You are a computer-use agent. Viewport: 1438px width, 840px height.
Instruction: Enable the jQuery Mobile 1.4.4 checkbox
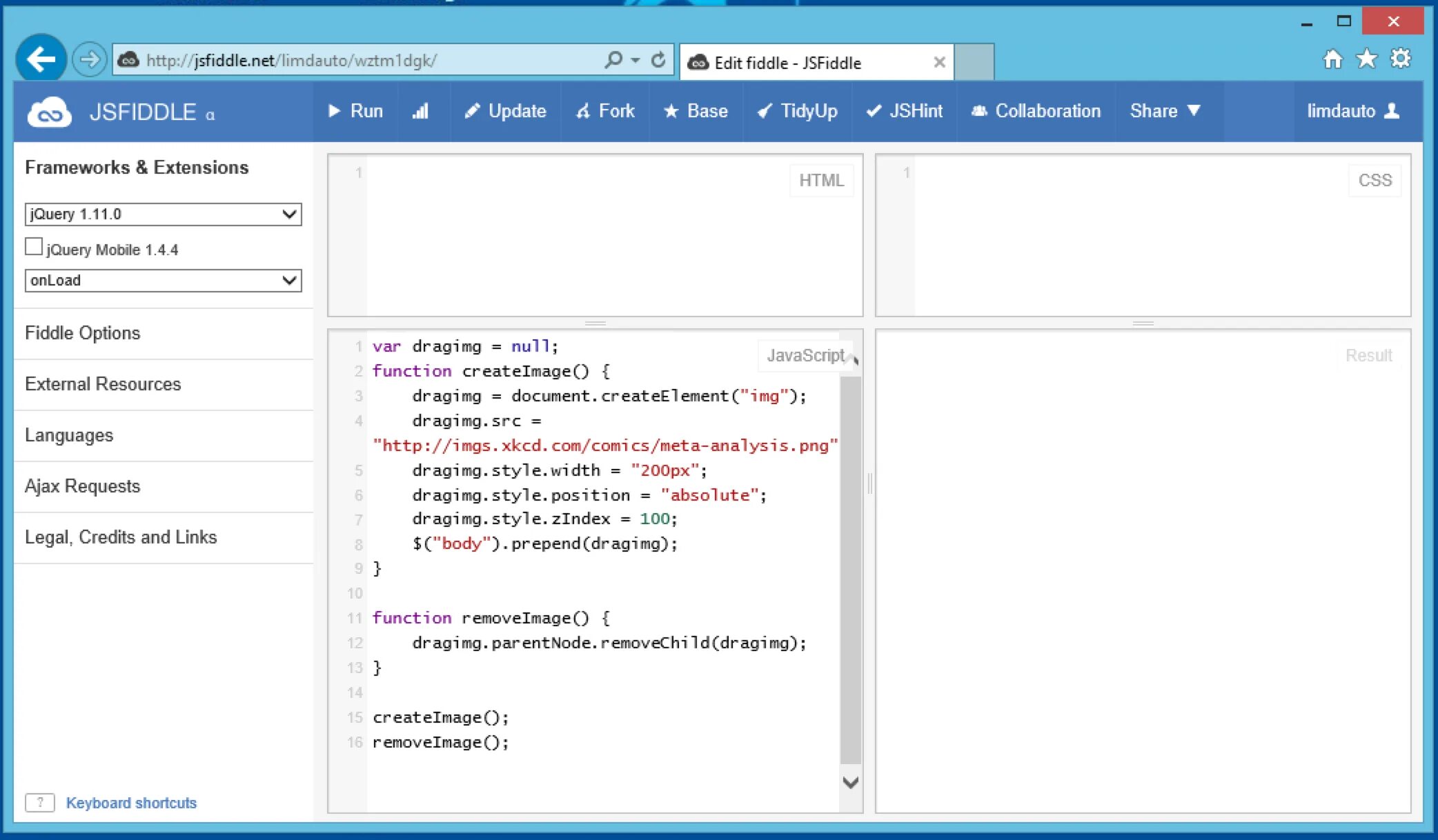click(34, 247)
